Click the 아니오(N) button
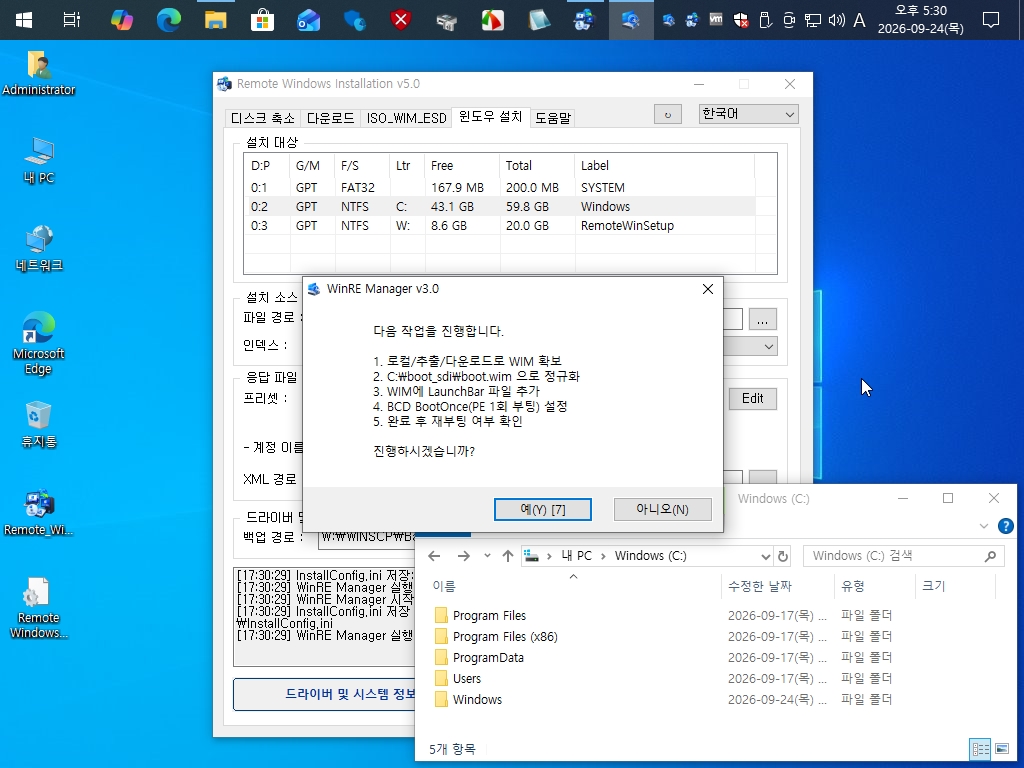This screenshot has height=768, width=1024. pos(662,509)
